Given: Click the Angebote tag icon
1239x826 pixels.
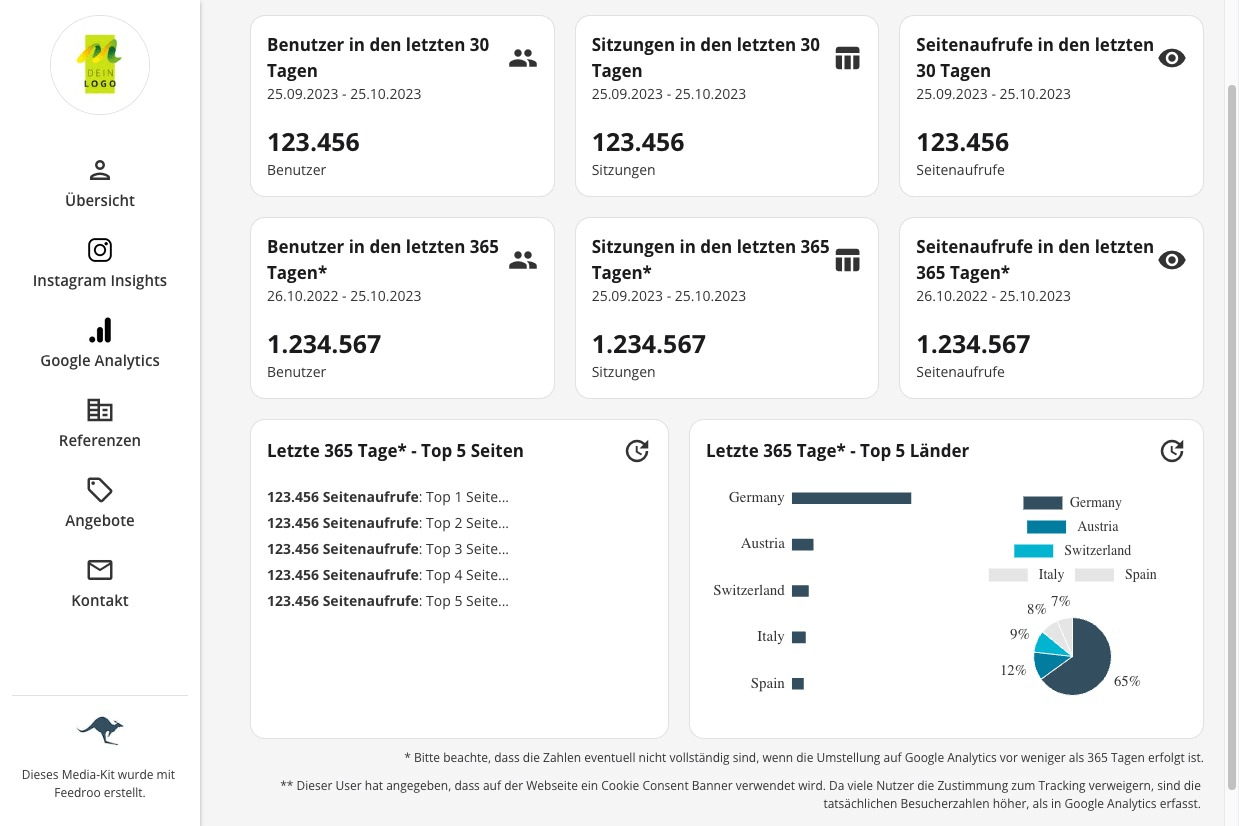Looking at the screenshot, I should (x=100, y=490).
